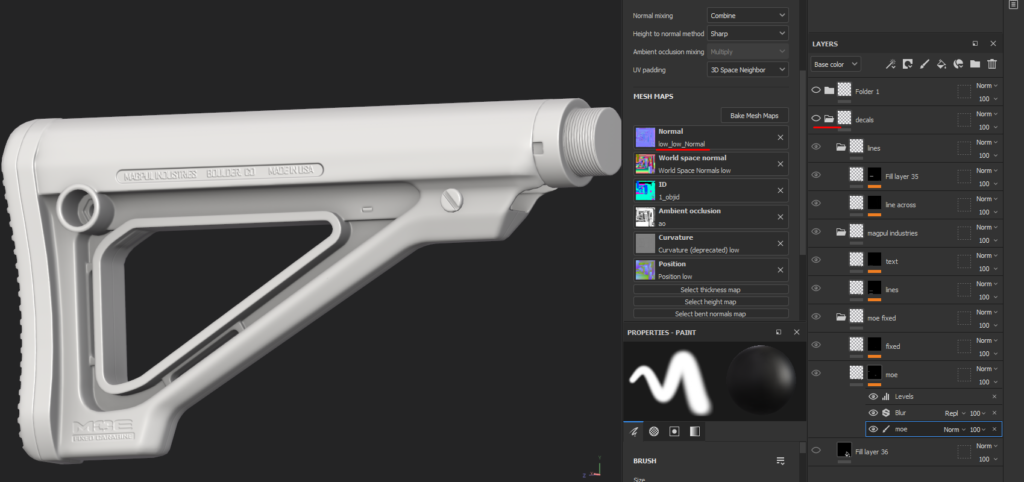
Task: Toggle visibility of moe paint effect
Action: tap(873, 429)
